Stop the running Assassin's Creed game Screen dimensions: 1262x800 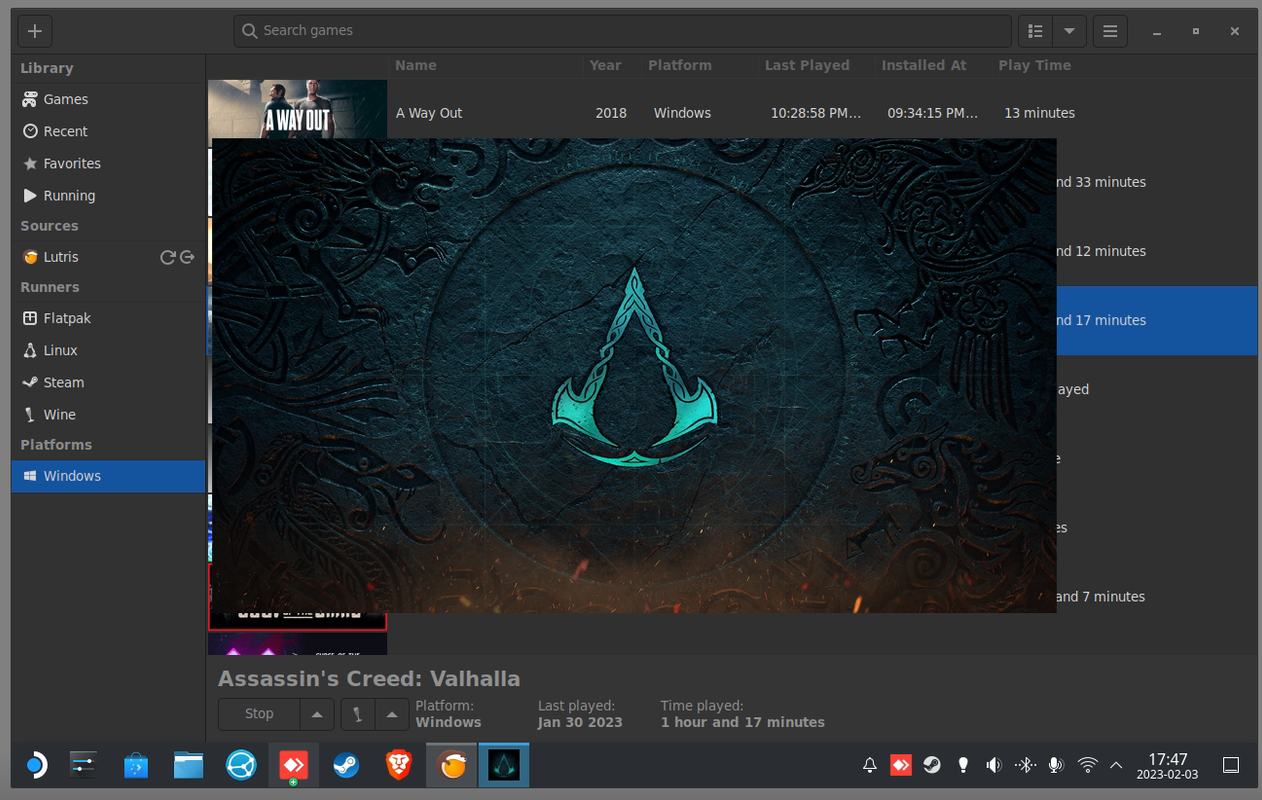[259, 714]
